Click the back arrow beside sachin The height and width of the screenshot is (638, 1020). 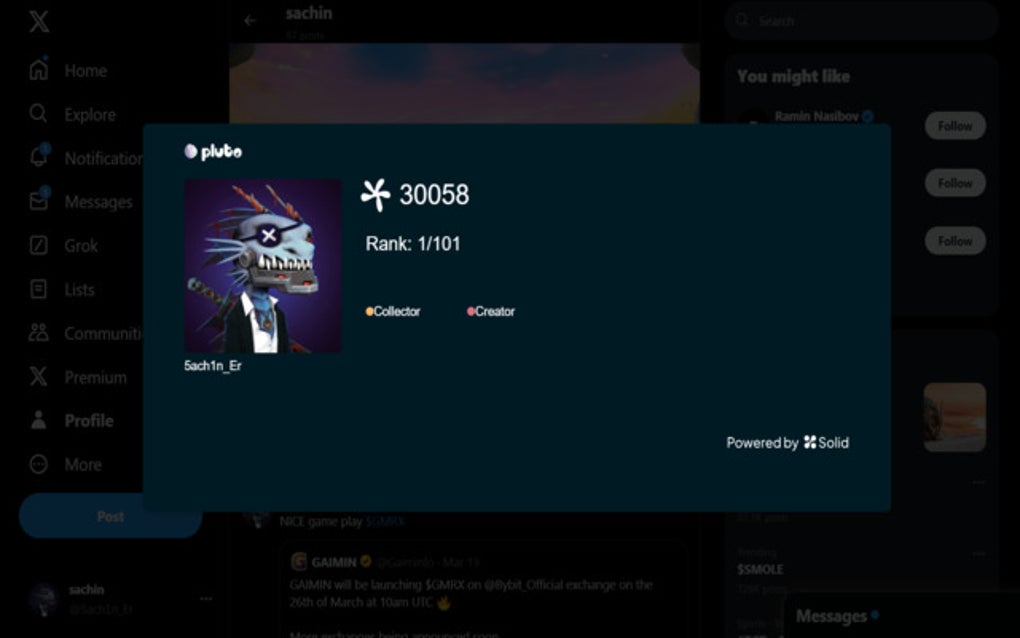250,21
